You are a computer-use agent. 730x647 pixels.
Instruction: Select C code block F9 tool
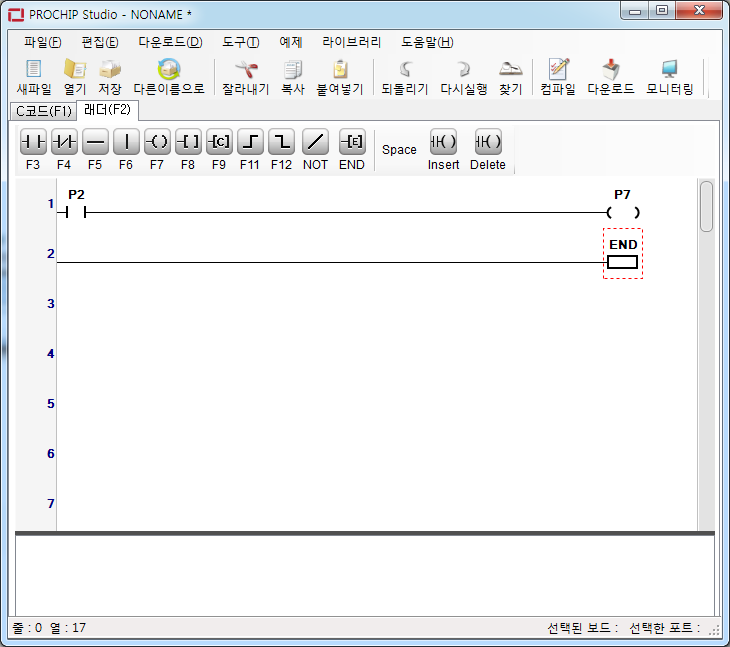coord(219,142)
